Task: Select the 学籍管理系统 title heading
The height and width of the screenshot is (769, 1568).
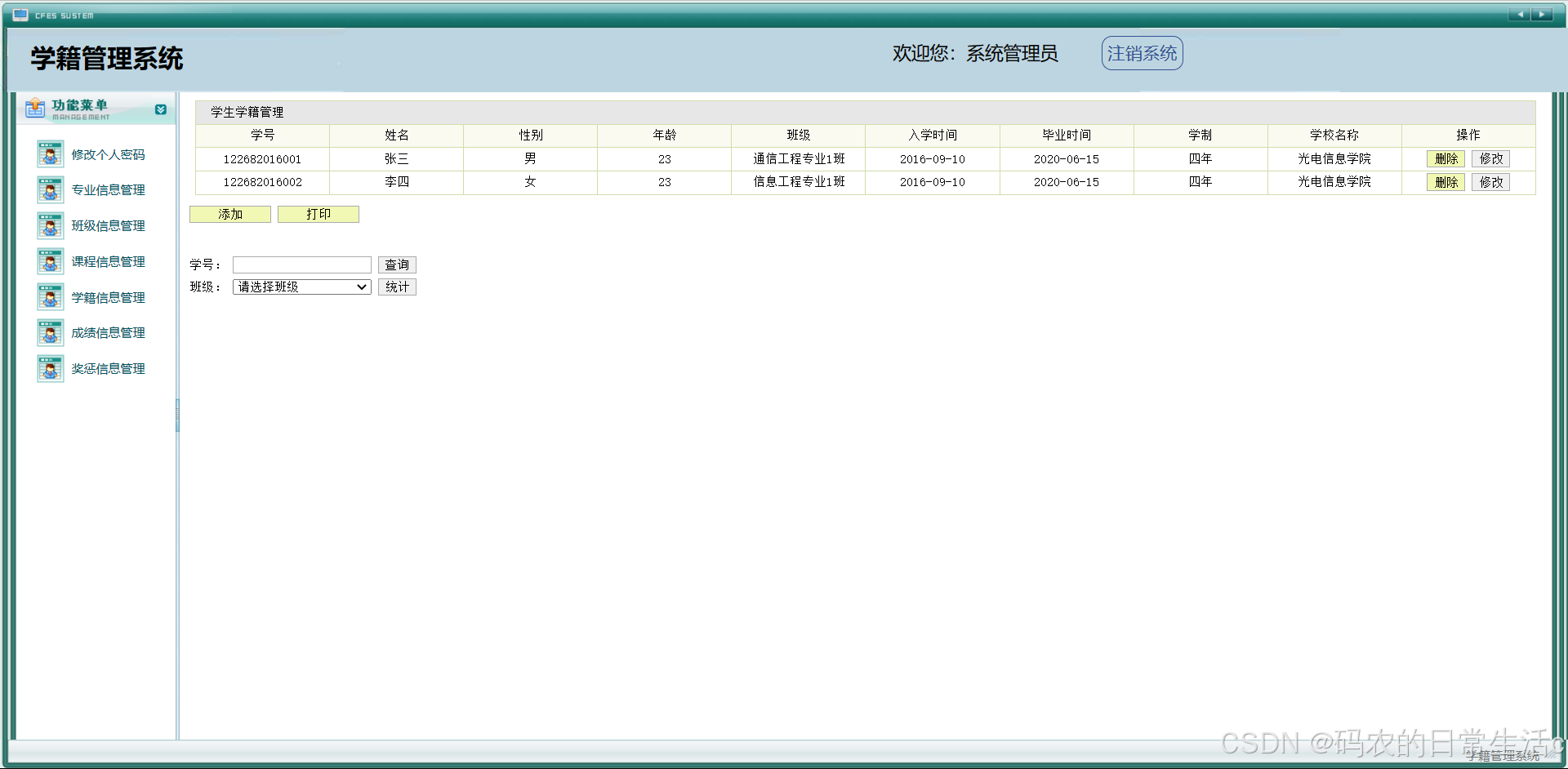Action: (106, 58)
